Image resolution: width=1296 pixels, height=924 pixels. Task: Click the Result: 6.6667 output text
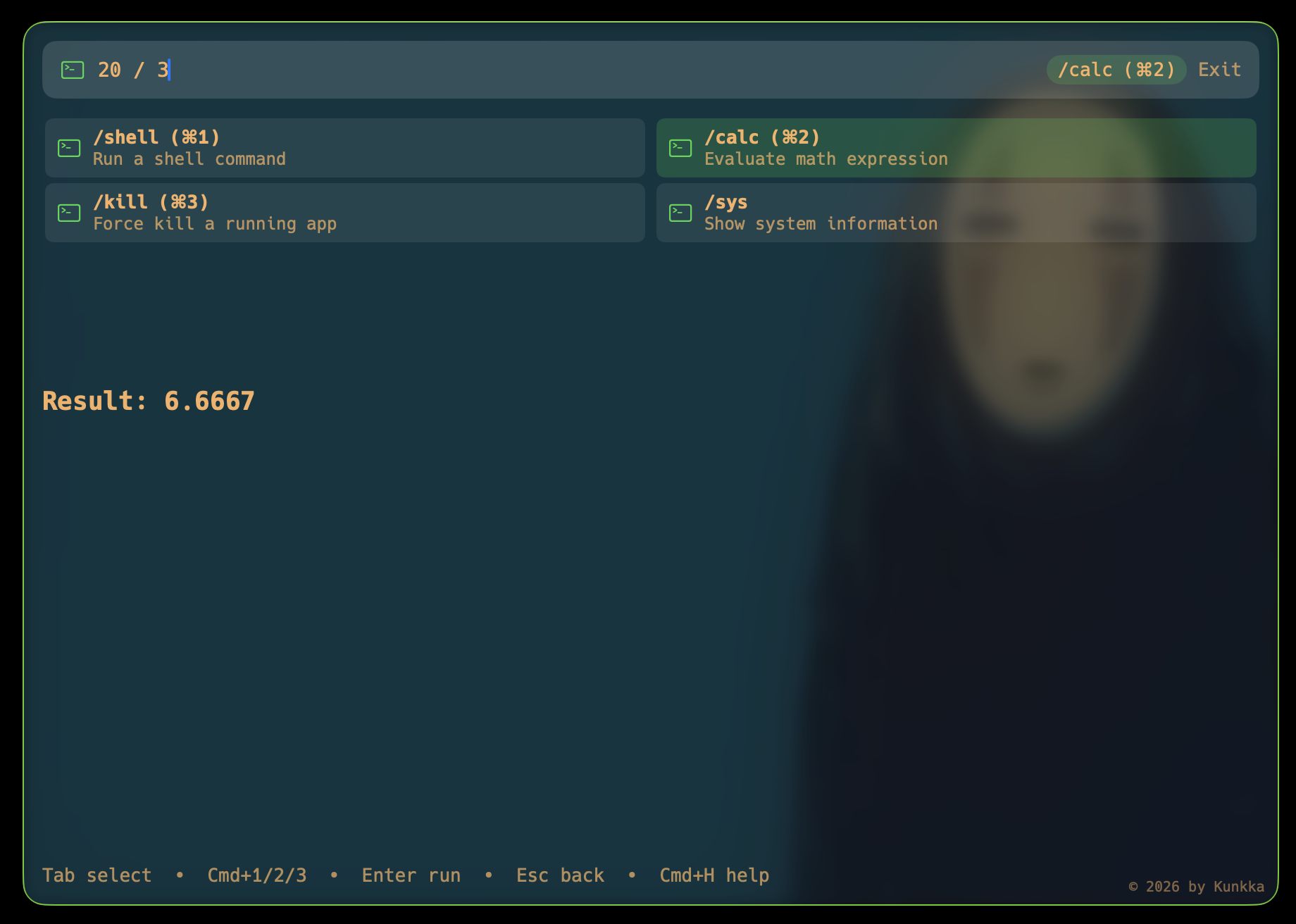coord(149,401)
